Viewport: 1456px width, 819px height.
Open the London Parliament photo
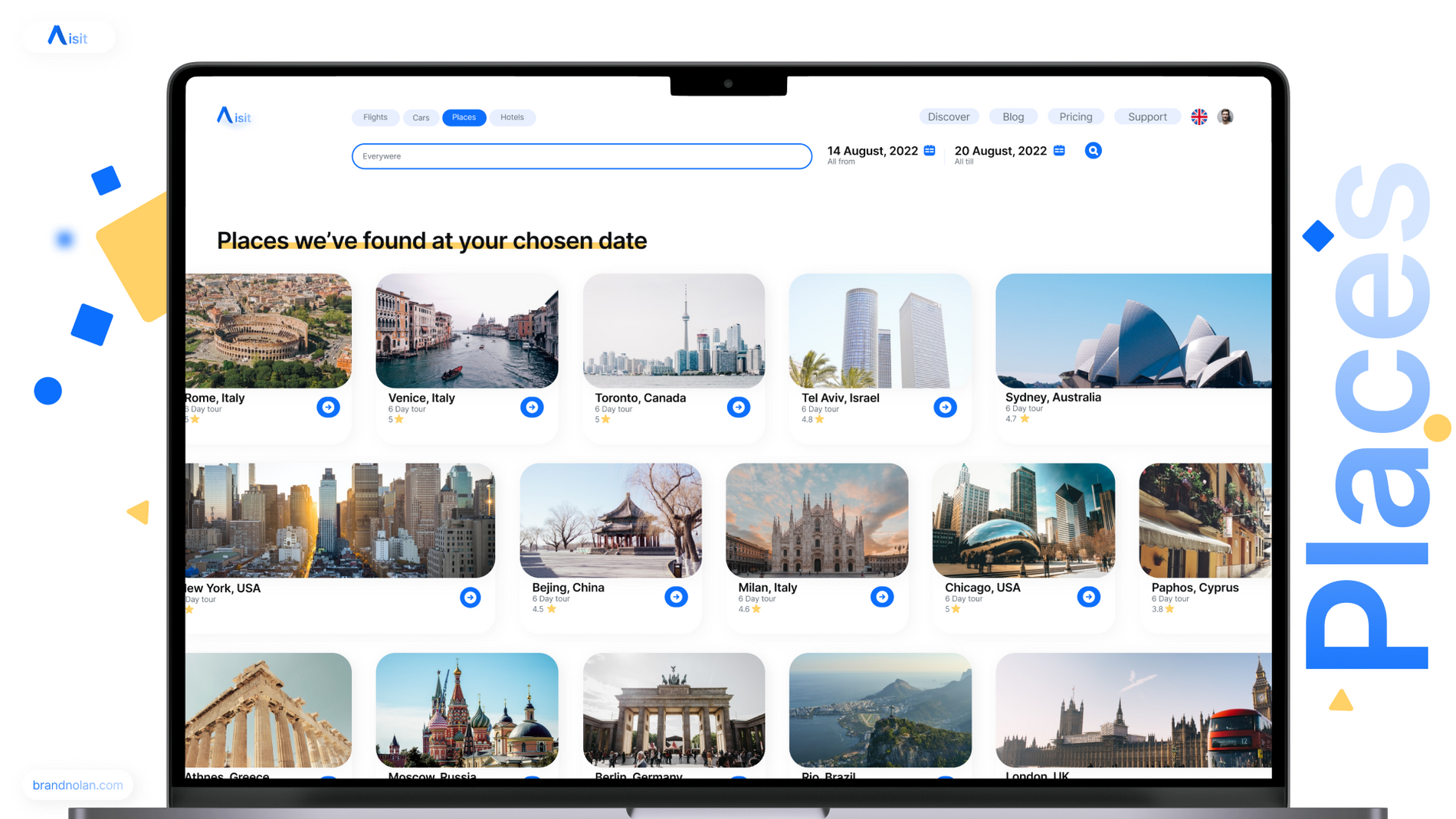pos(1133,710)
